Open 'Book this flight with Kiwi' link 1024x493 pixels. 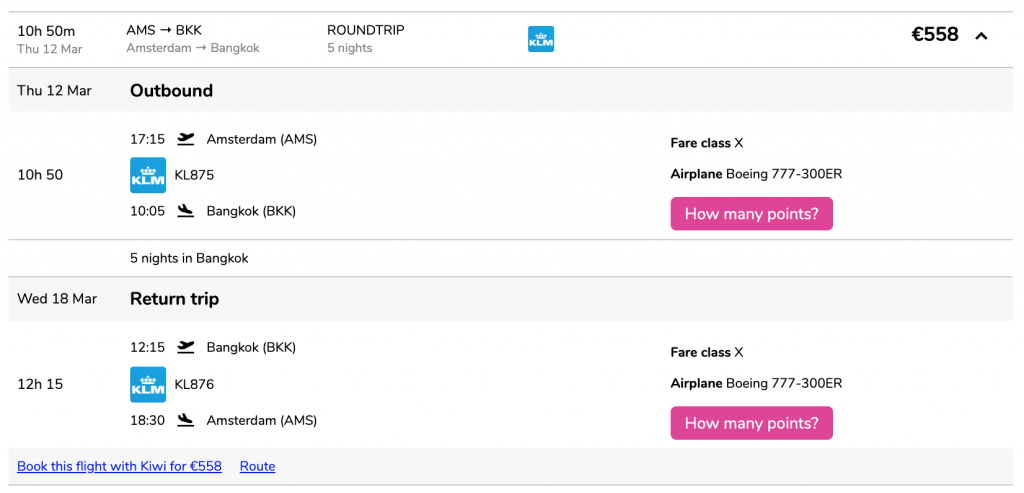(x=120, y=466)
